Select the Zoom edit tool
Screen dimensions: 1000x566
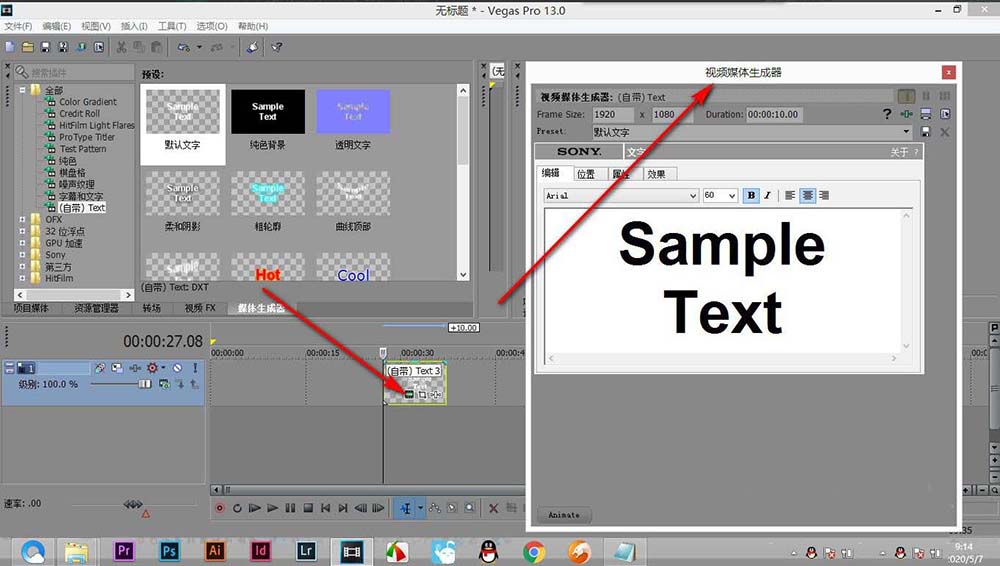coord(470,509)
